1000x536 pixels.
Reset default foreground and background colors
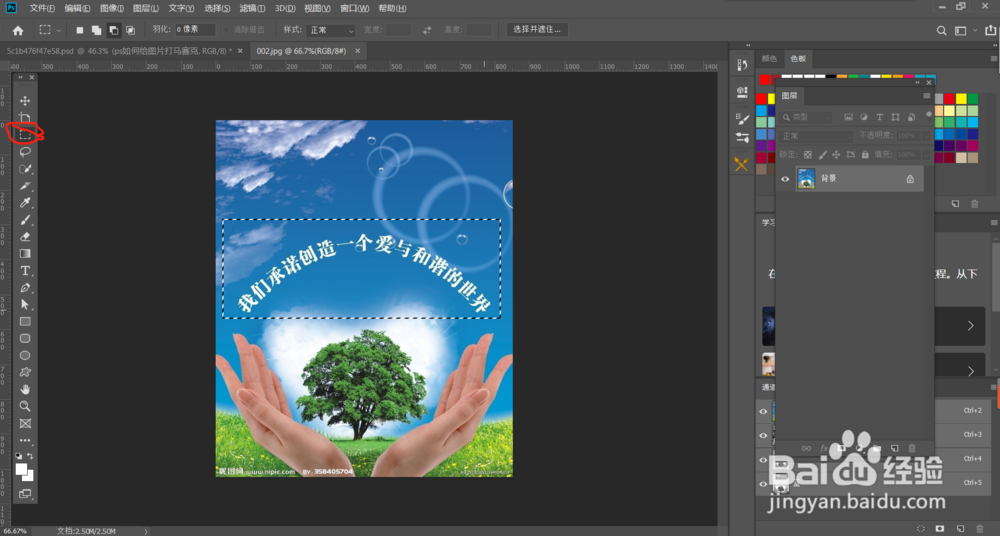tap(18, 456)
